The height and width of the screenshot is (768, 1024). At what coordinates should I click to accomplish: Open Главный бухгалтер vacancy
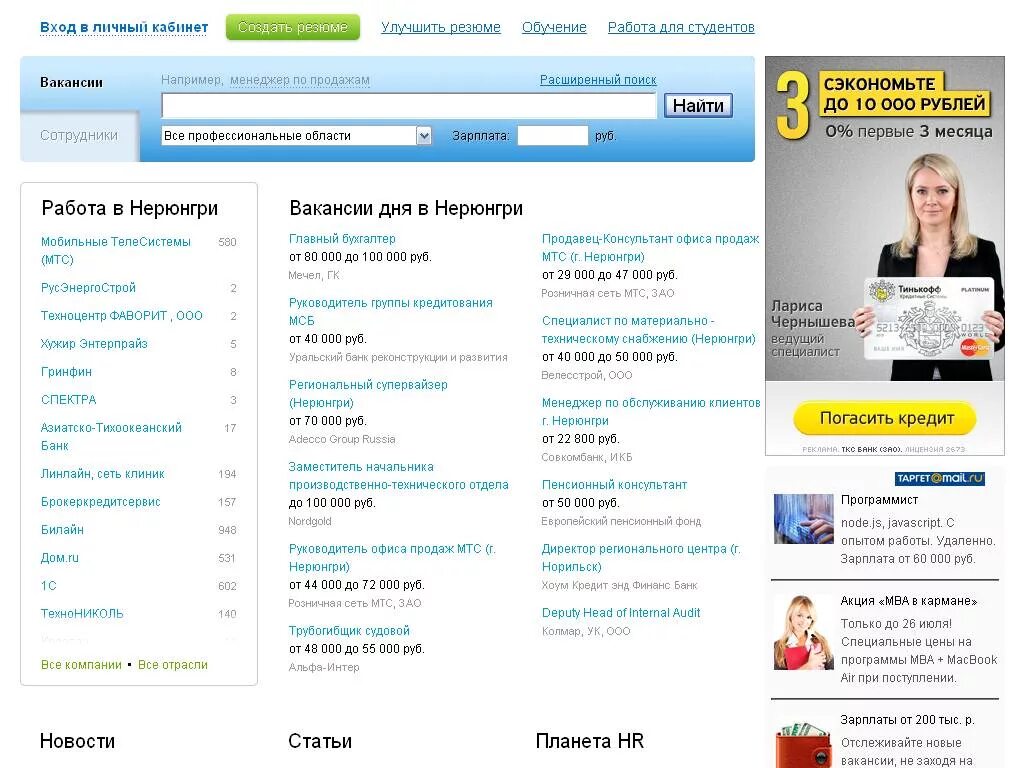(342, 239)
